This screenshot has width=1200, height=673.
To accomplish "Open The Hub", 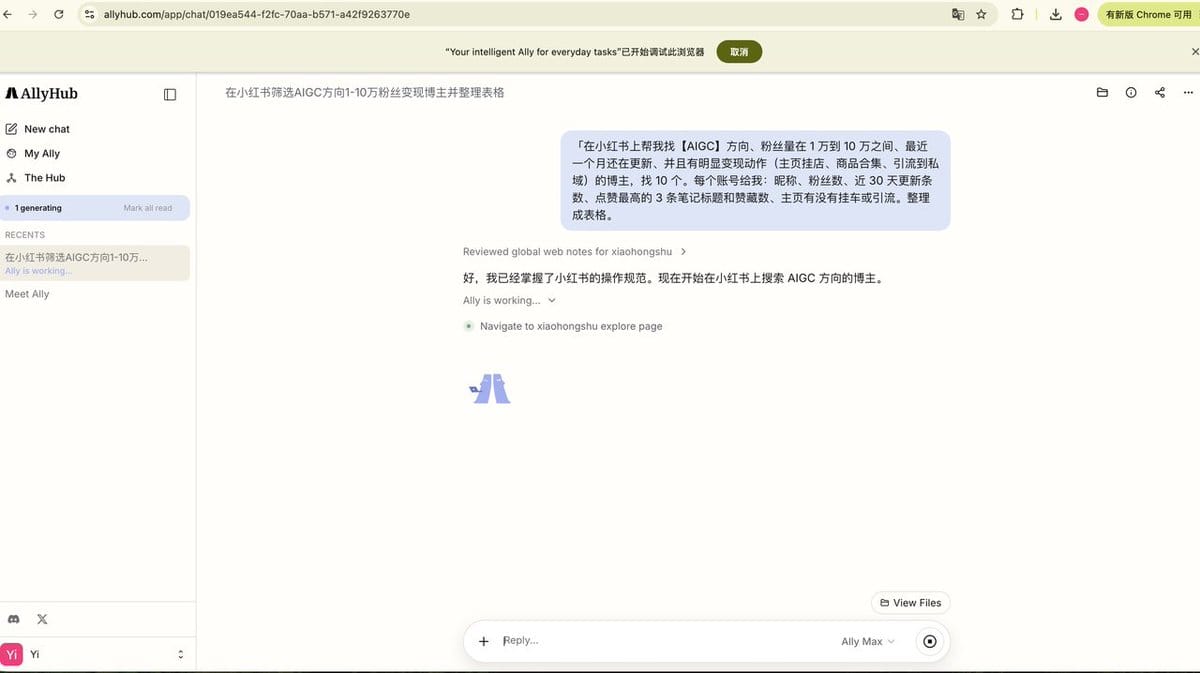I will [x=36, y=178].
